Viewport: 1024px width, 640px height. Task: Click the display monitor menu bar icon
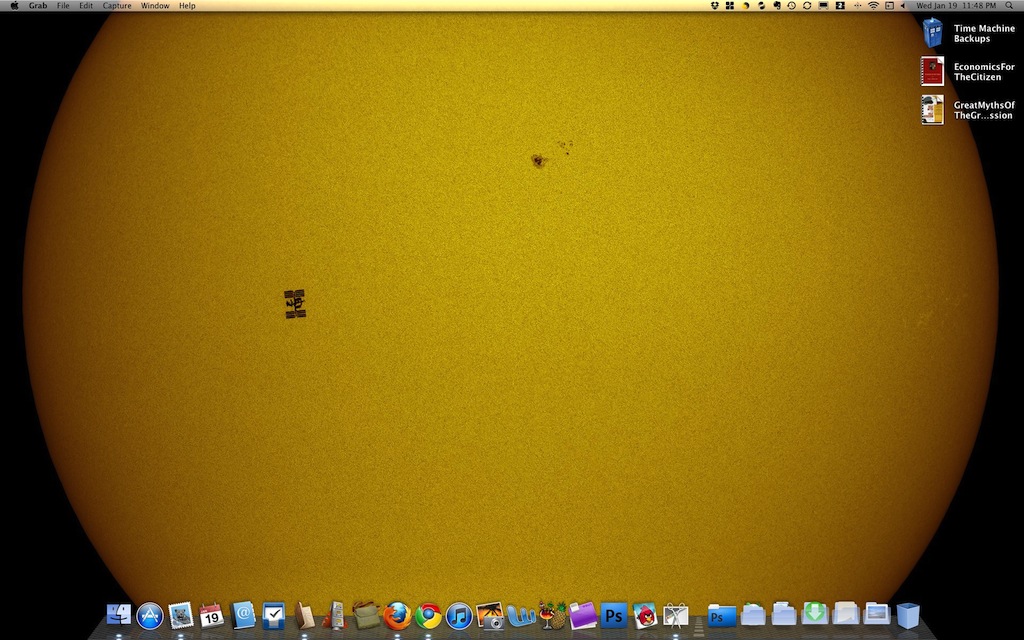(x=824, y=5)
